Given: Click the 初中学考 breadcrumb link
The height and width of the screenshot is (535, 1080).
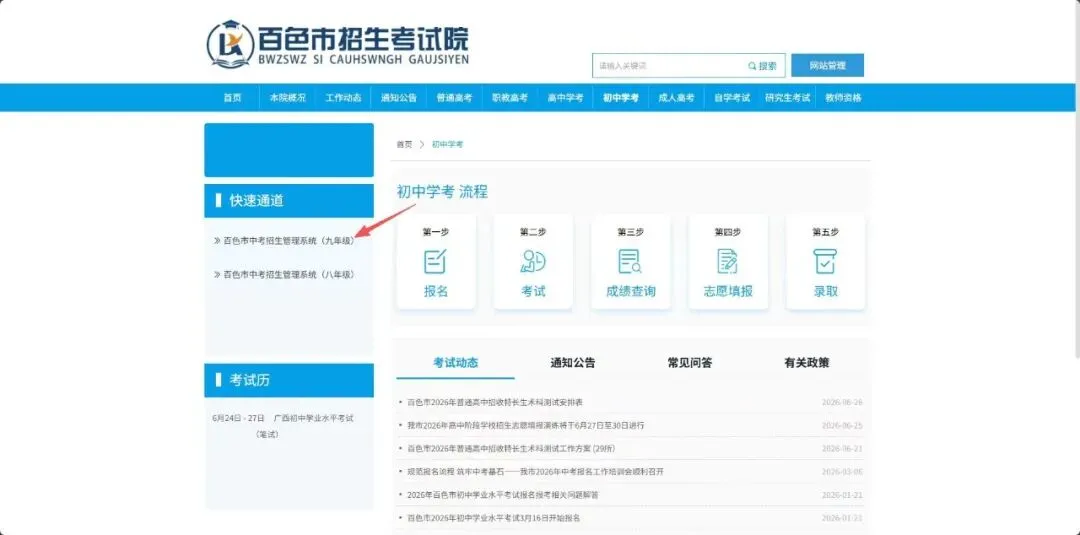Looking at the screenshot, I should 448,145.
